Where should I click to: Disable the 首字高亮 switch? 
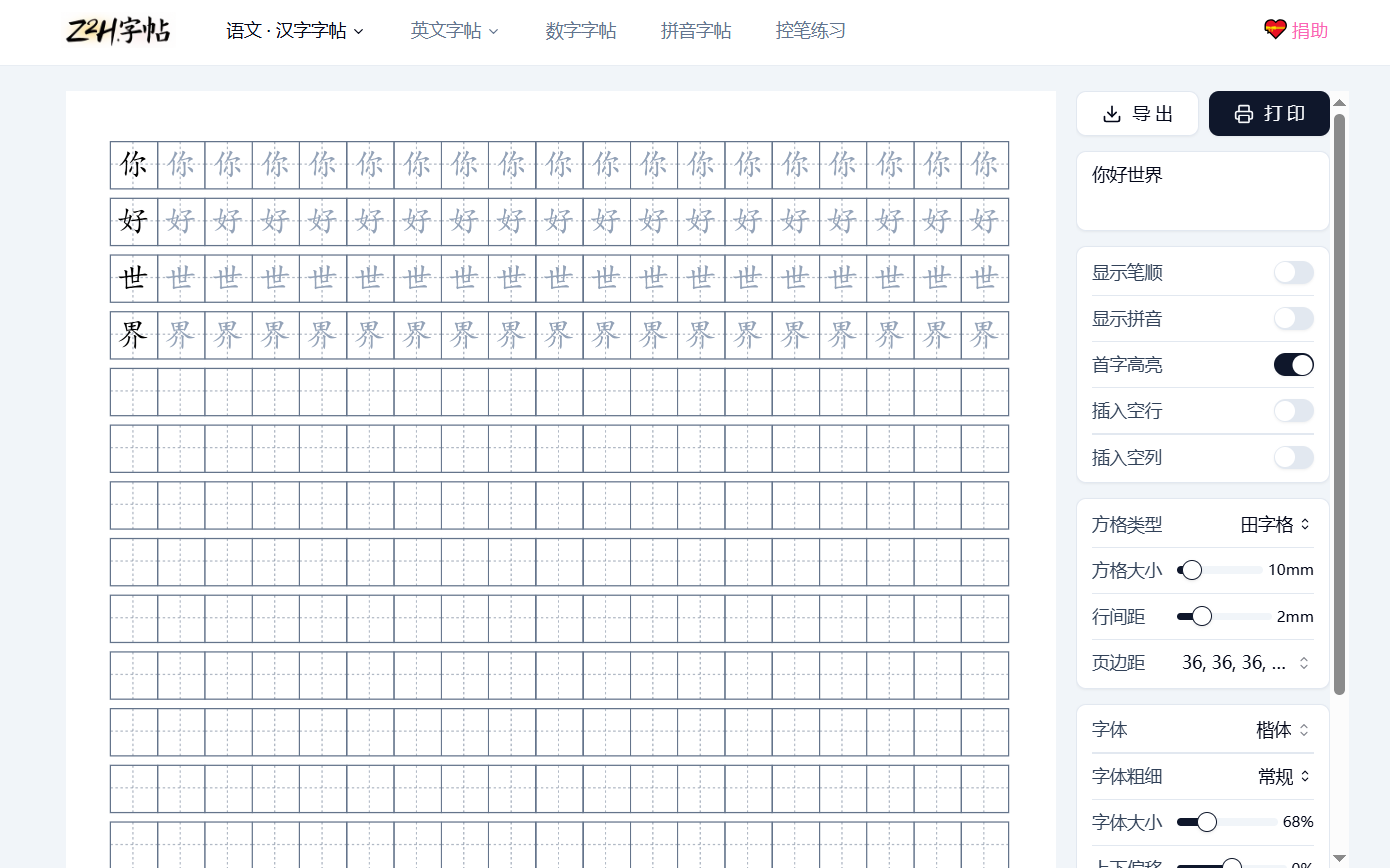tap(1293, 365)
